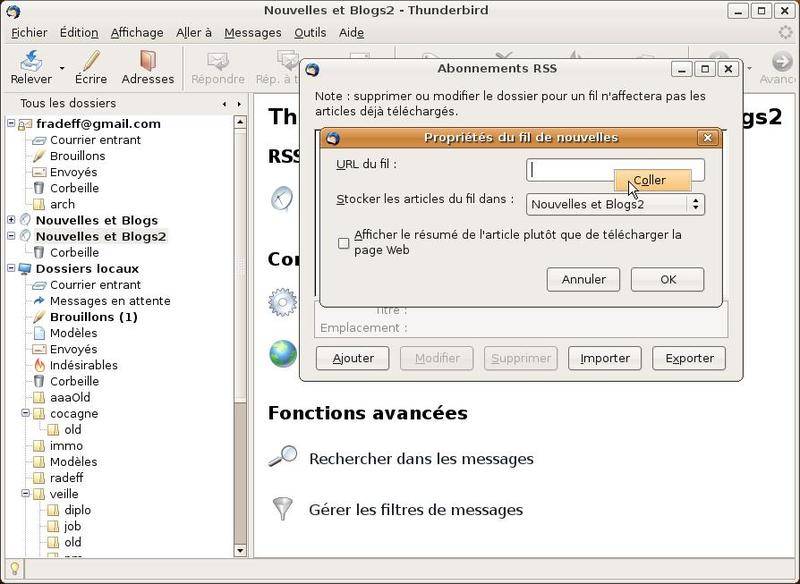
Task: Open Corbeille under Nouvelles et Blogs2
Action: (74, 252)
